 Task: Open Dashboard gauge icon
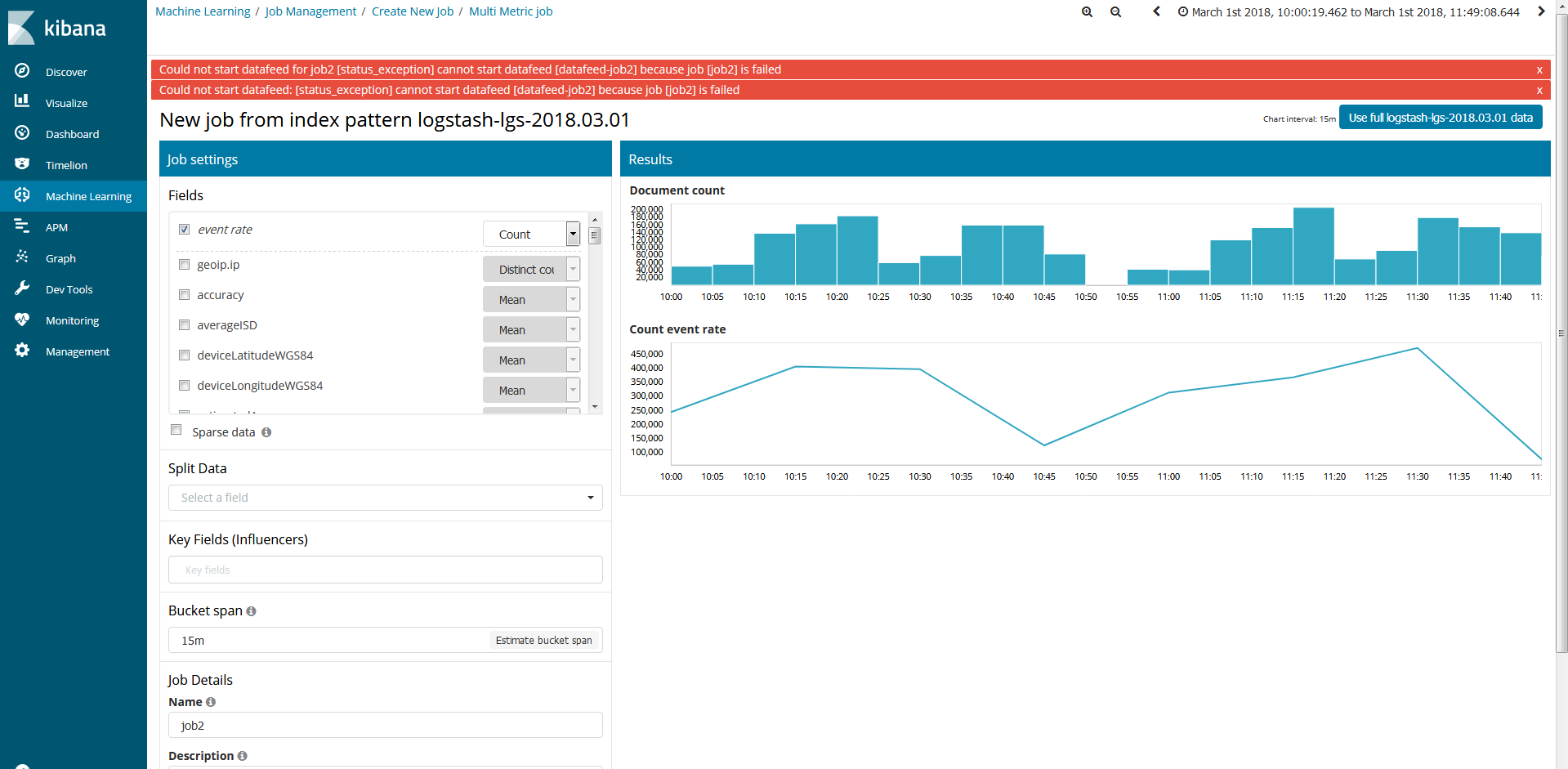[22, 132]
